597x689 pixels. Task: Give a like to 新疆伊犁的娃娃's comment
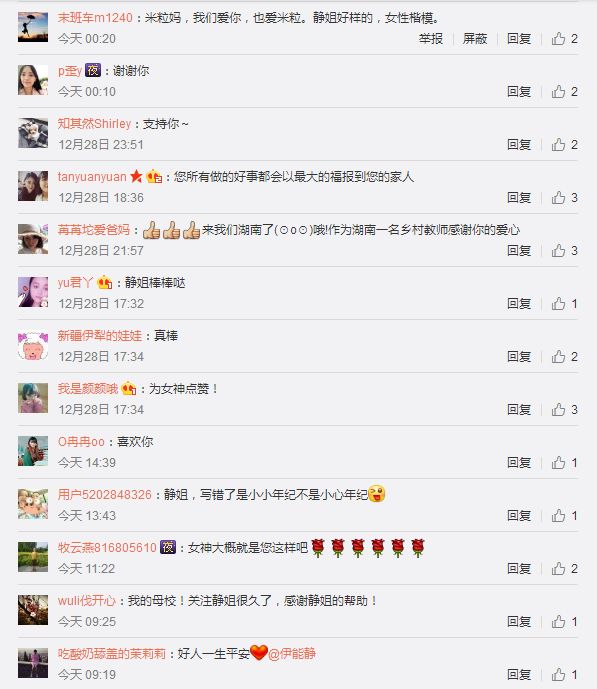[564, 357]
